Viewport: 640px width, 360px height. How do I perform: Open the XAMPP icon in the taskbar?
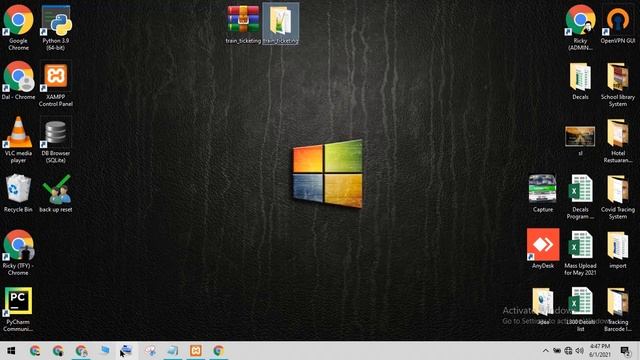point(196,351)
